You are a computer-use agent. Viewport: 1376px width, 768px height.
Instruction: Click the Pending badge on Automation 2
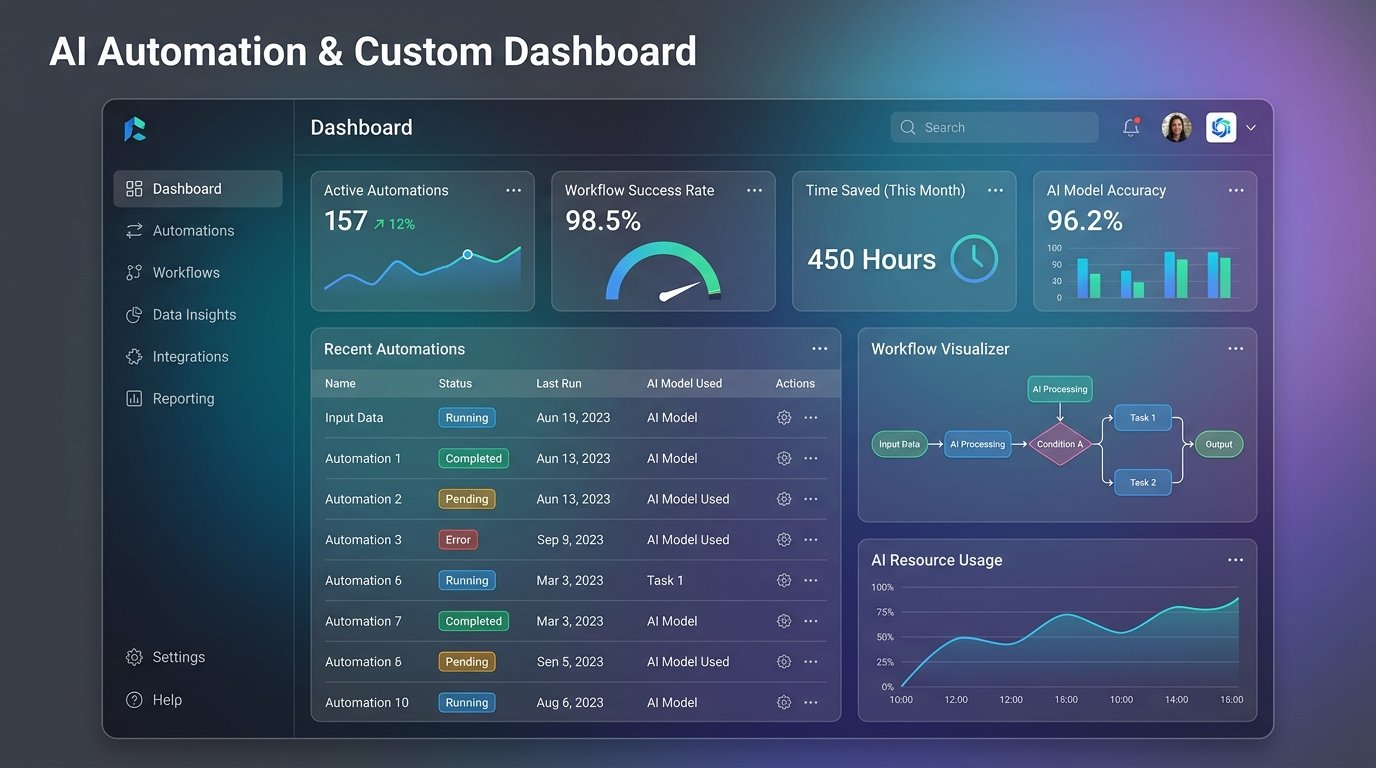pos(467,499)
